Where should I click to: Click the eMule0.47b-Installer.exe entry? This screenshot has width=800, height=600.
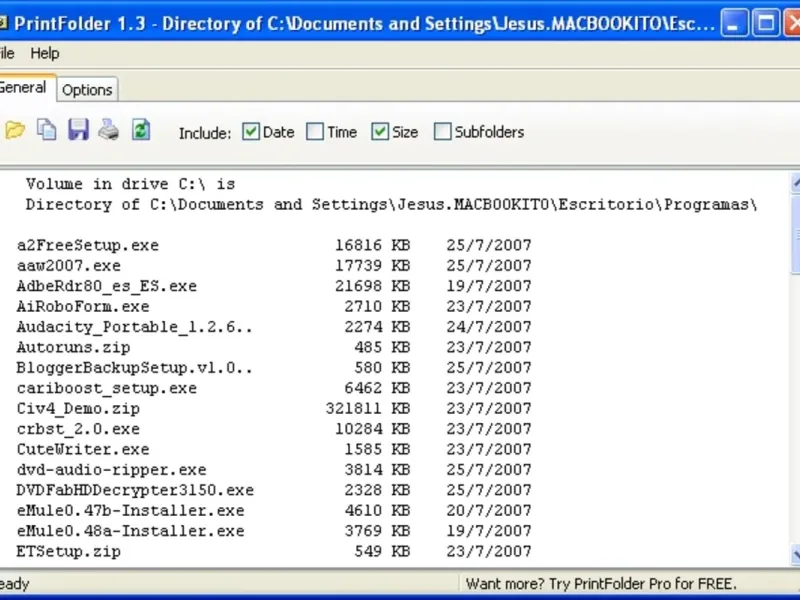(131, 511)
